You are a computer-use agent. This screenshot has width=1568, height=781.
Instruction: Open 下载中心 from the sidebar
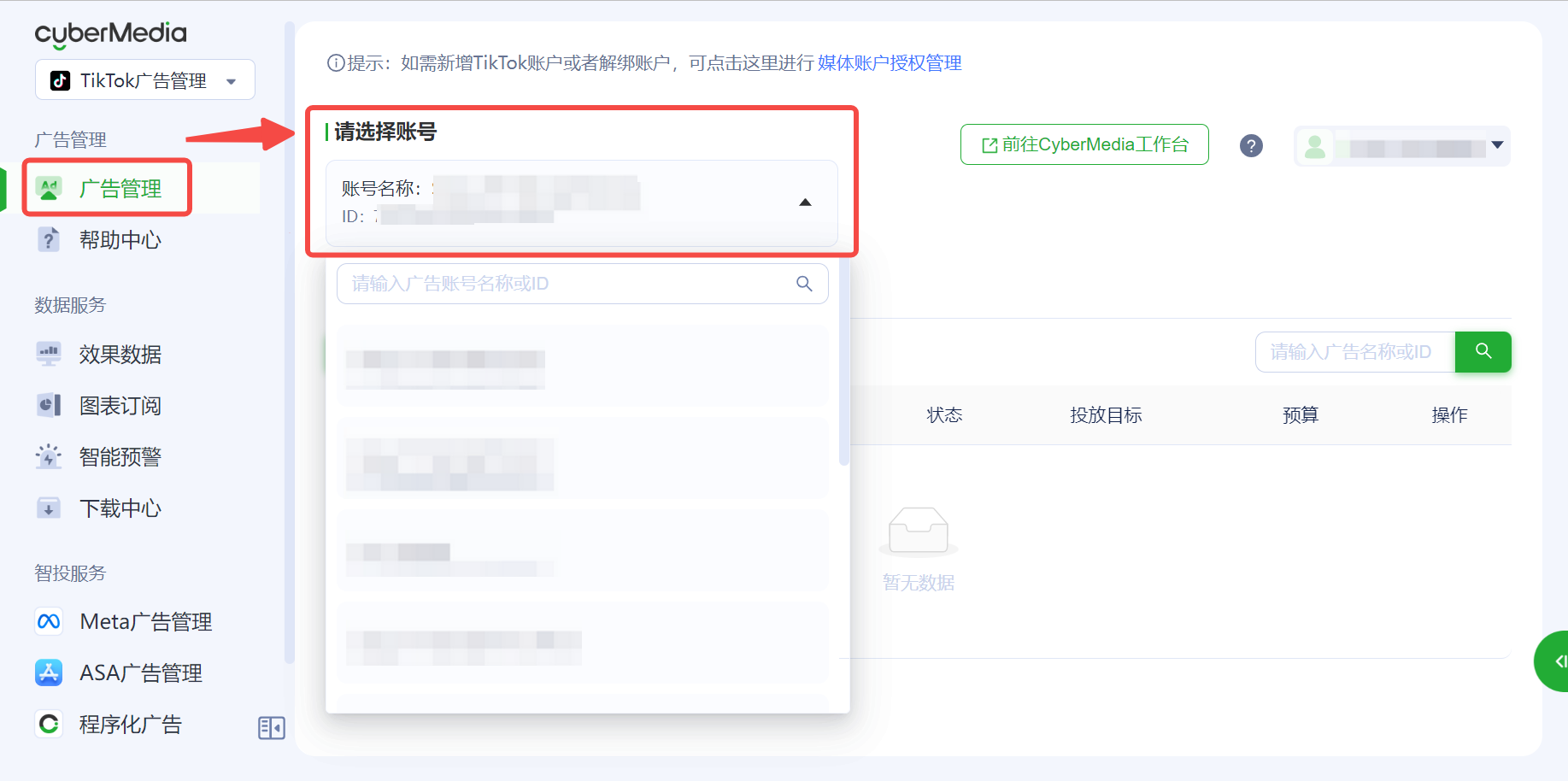[120, 508]
